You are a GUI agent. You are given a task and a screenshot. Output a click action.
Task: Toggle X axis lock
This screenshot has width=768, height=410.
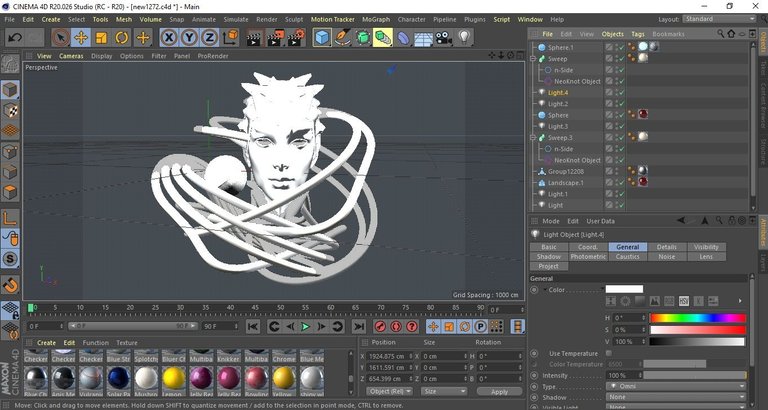(169, 38)
